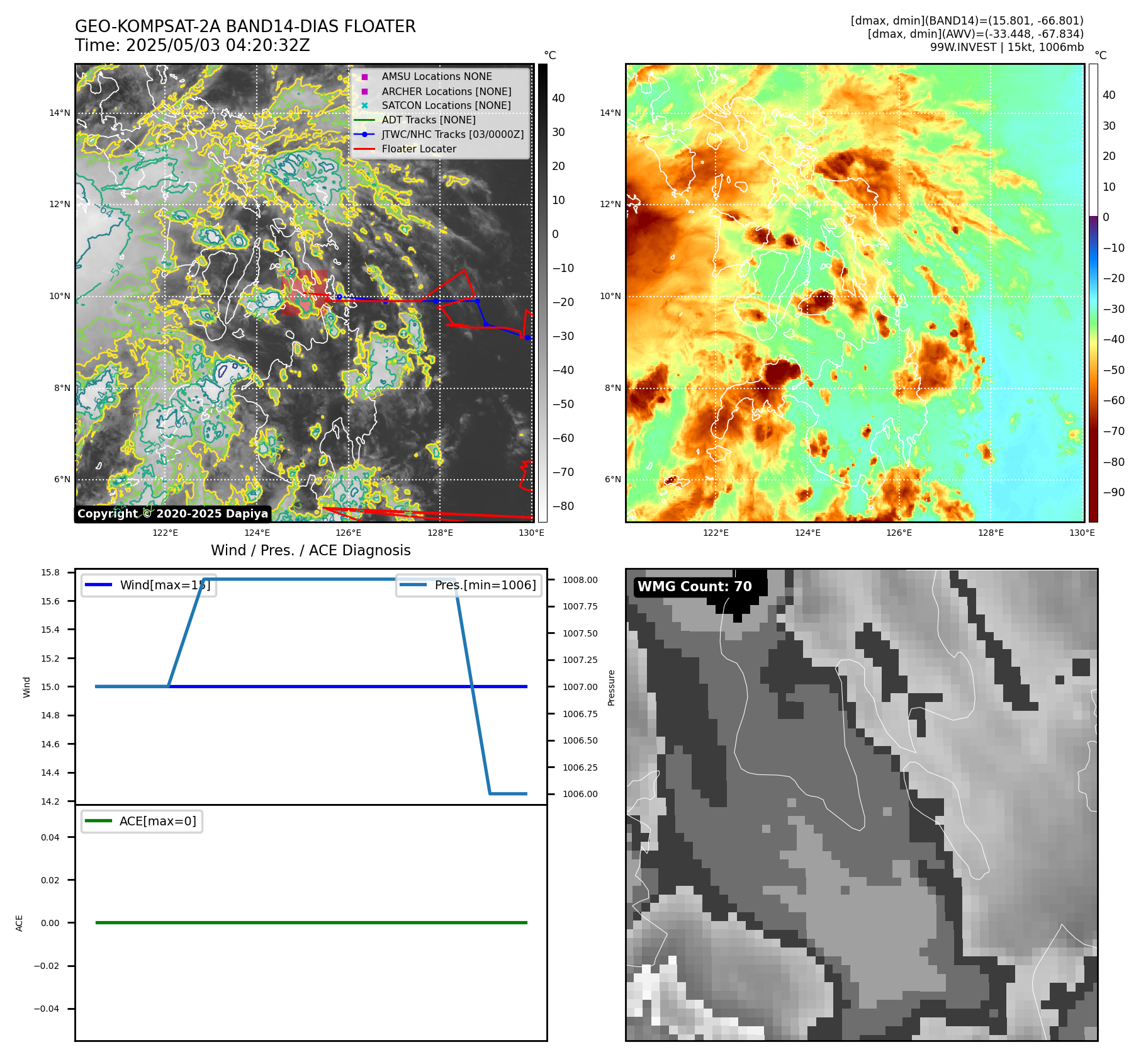Screen dimensions: 1141x1064
Task: Click the blue JTWC/NHC track line legend marker
Action: click(x=364, y=134)
